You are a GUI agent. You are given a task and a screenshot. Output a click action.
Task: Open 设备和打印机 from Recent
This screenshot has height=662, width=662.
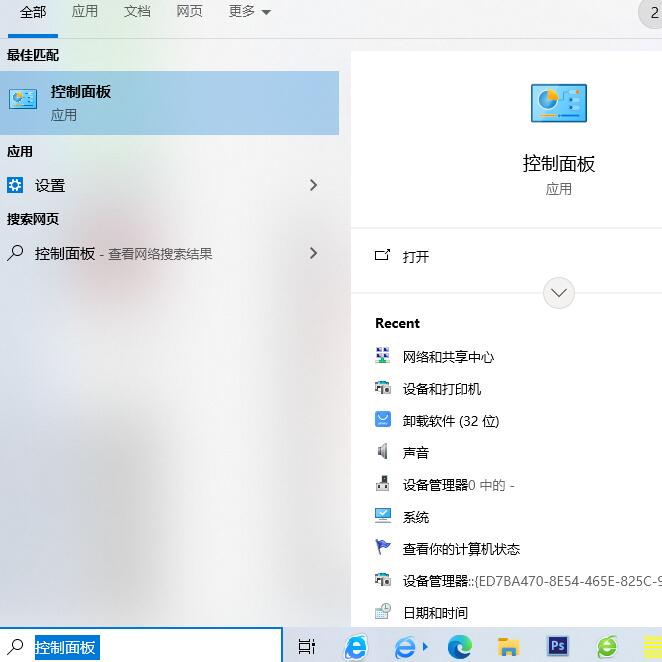pos(442,389)
